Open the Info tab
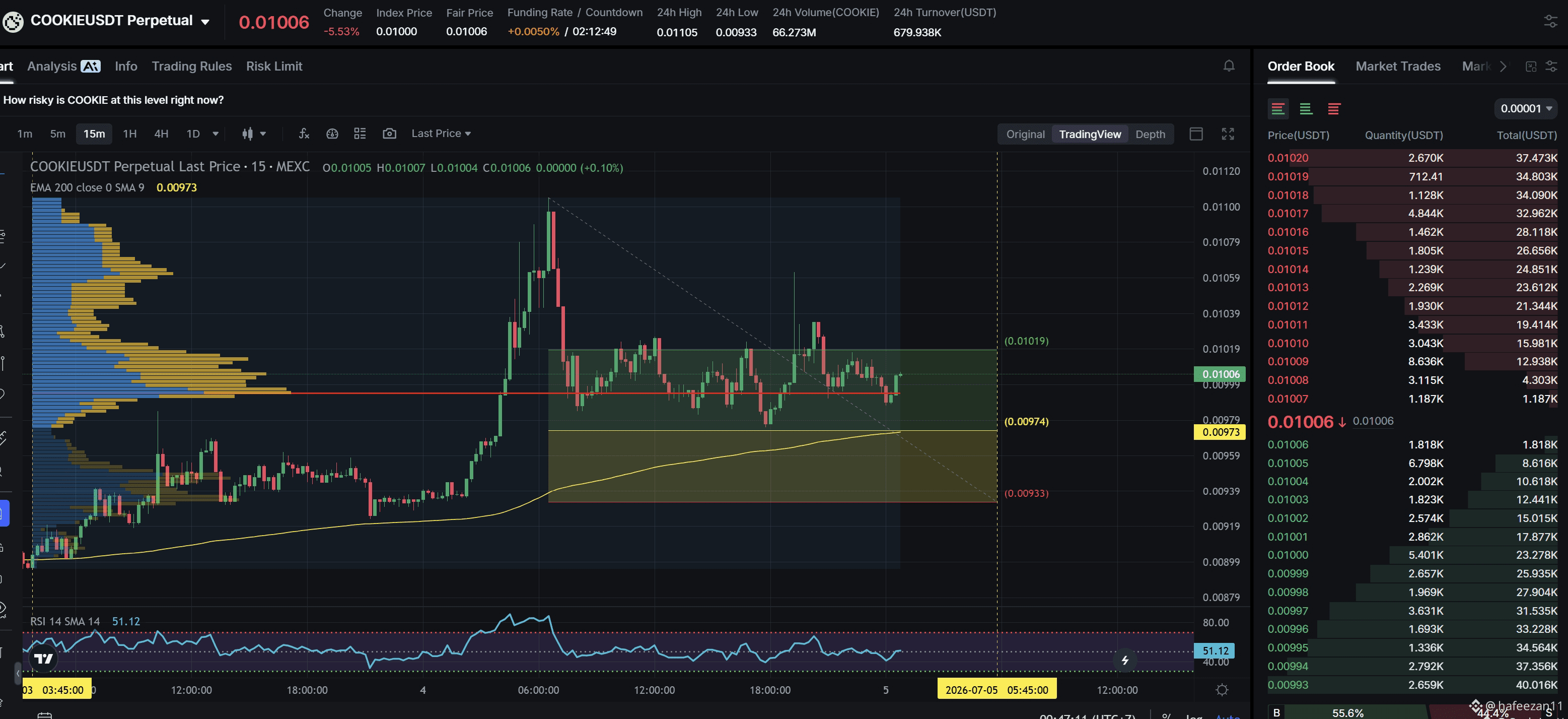The image size is (1568, 719). (126, 66)
